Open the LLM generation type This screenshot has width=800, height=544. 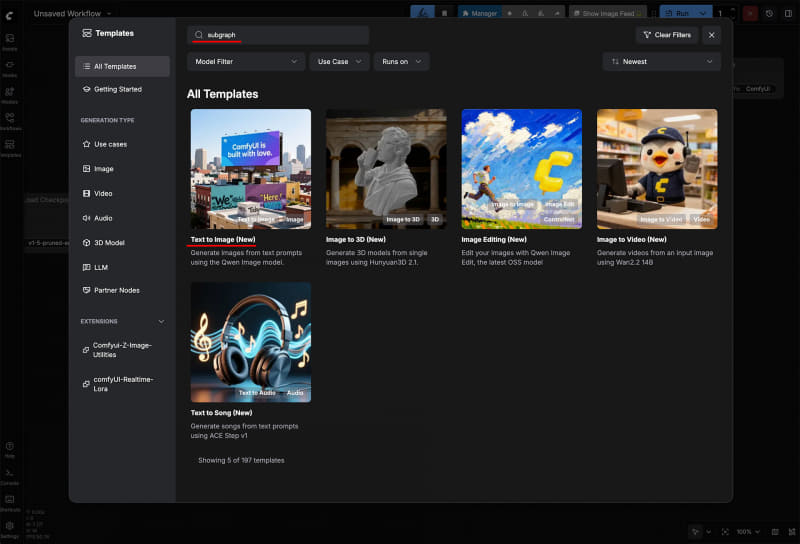coord(122,267)
